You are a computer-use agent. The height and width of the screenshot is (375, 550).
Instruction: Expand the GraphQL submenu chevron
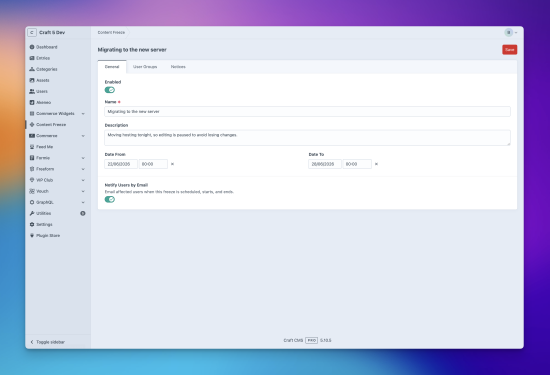pyautogui.click(x=83, y=202)
